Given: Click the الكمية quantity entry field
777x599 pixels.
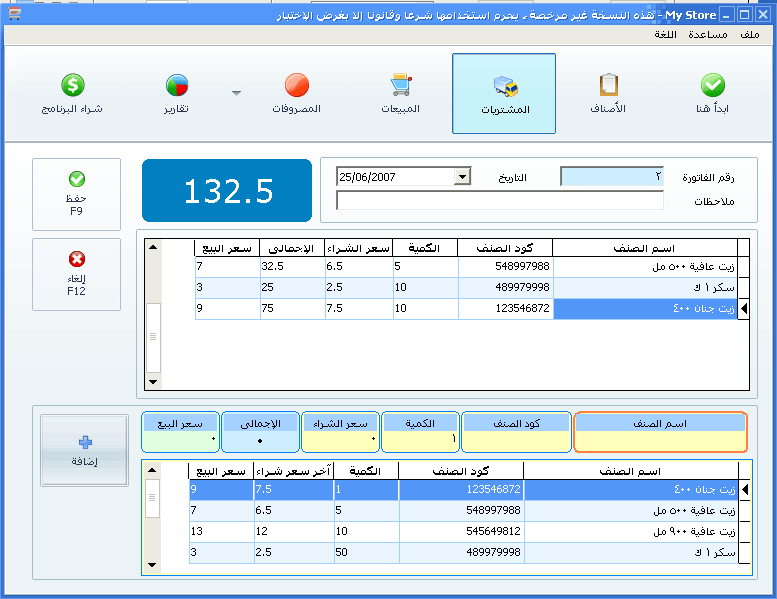Looking at the screenshot, I should coord(420,440).
